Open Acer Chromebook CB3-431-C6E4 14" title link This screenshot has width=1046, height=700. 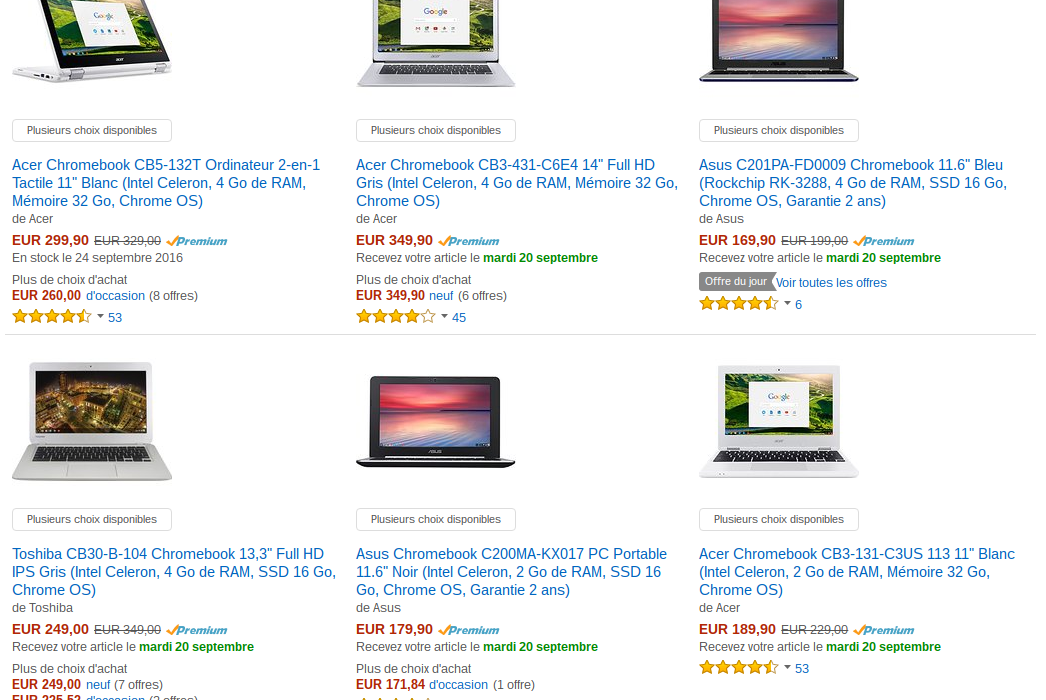517,183
